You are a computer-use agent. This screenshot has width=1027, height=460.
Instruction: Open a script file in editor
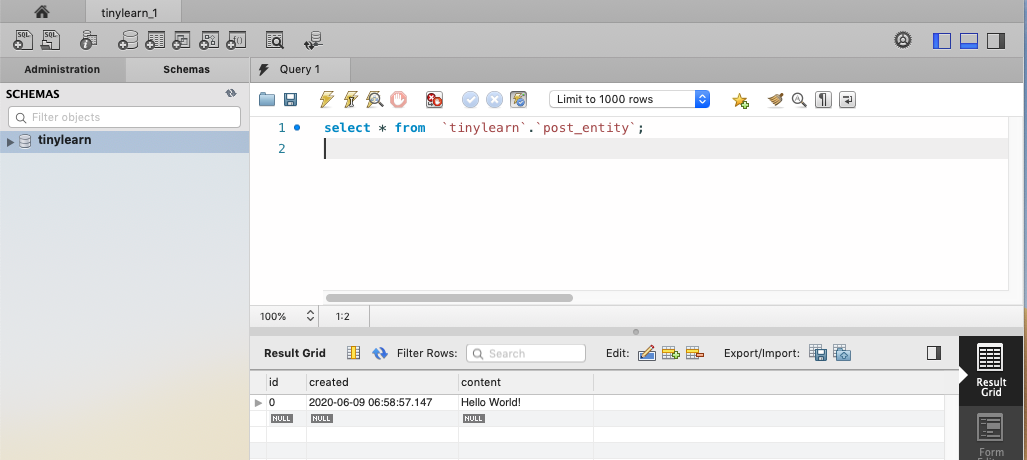coord(267,100)
